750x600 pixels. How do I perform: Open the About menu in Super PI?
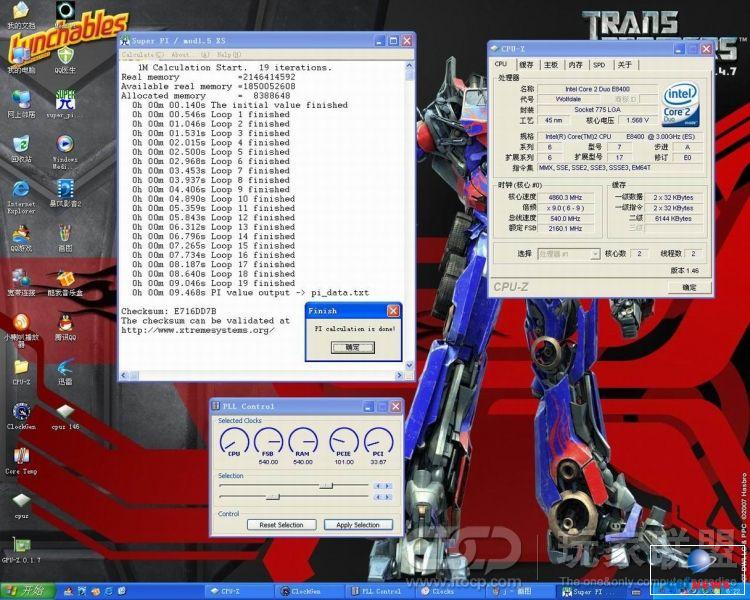(180, 55)
